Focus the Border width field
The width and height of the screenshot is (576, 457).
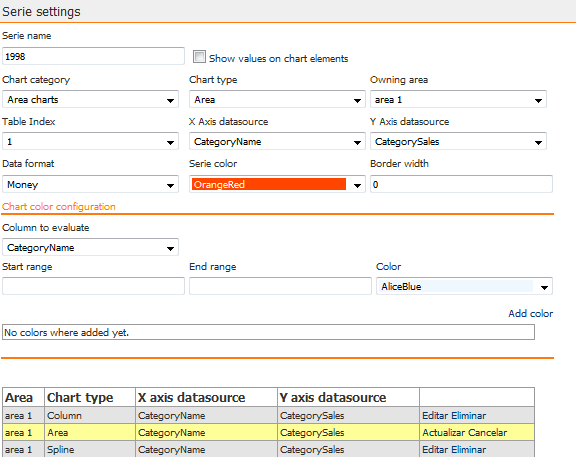point(461,184)
